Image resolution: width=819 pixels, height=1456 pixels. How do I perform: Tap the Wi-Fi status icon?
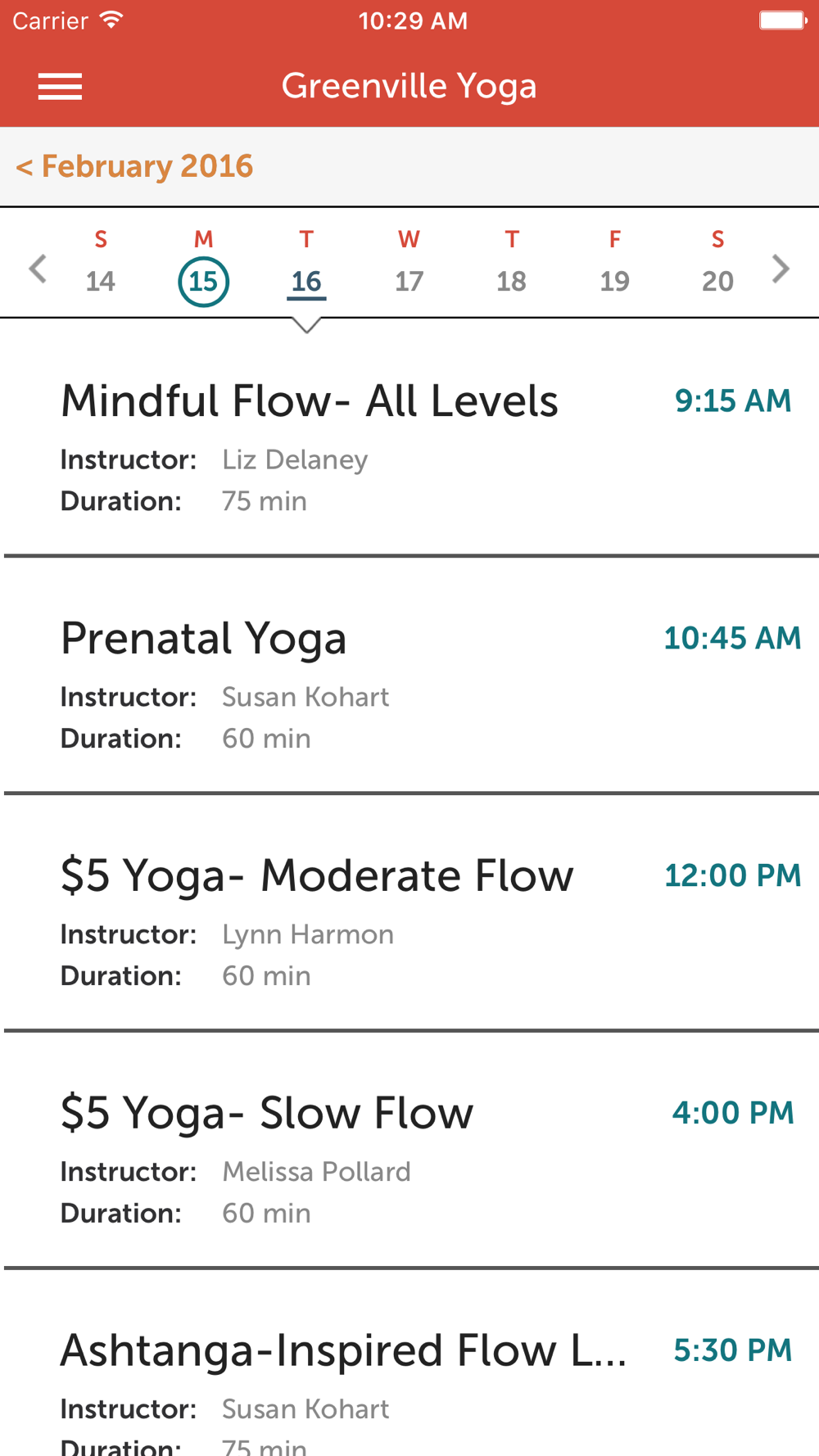click(x=111, y=20)
